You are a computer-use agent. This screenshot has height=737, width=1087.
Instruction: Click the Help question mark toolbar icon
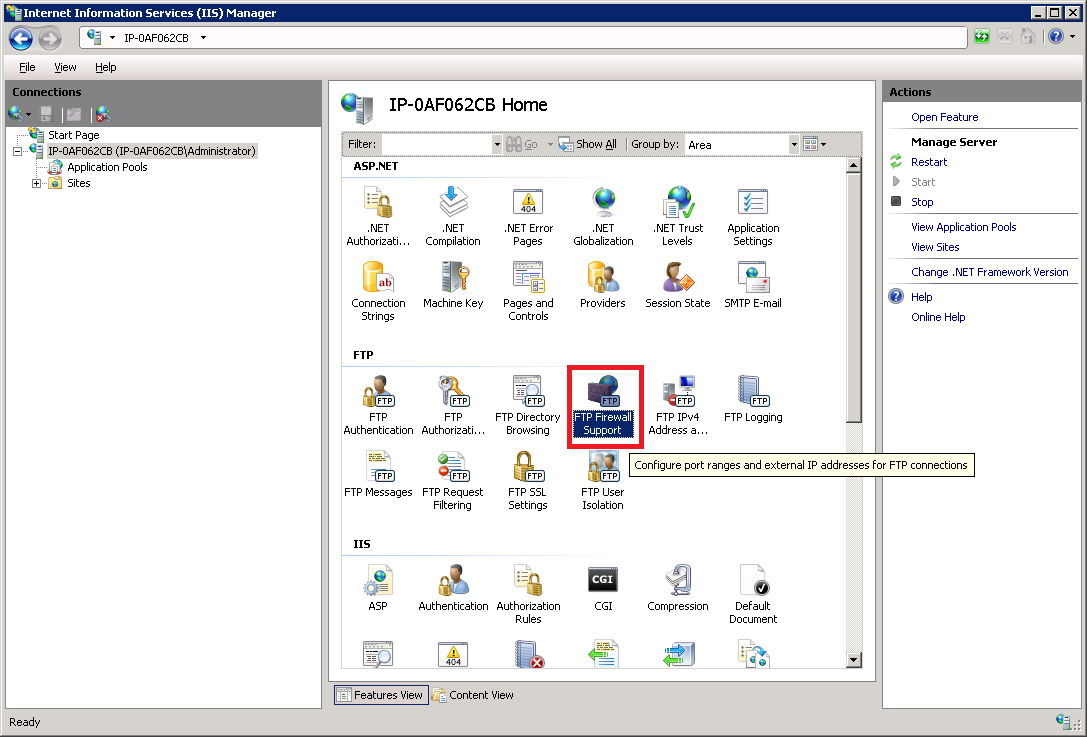[1056, 37]
